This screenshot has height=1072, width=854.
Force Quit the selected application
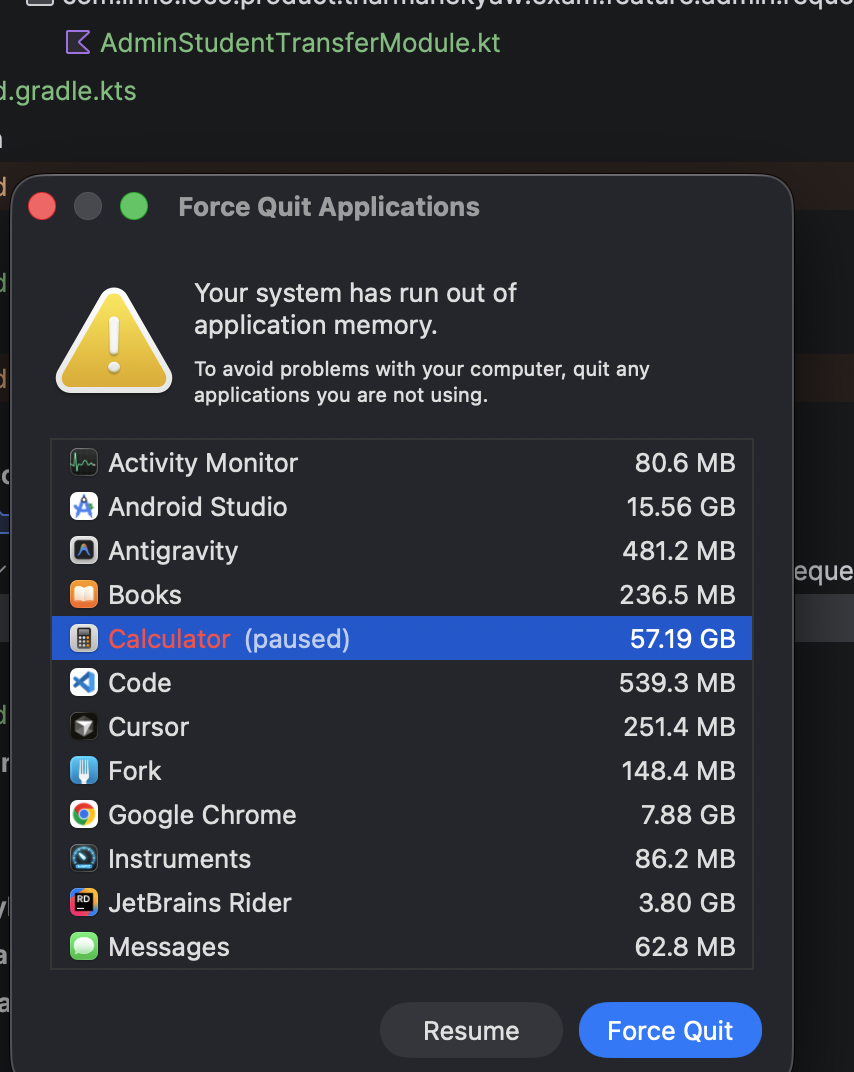[x=670, y=1030]
